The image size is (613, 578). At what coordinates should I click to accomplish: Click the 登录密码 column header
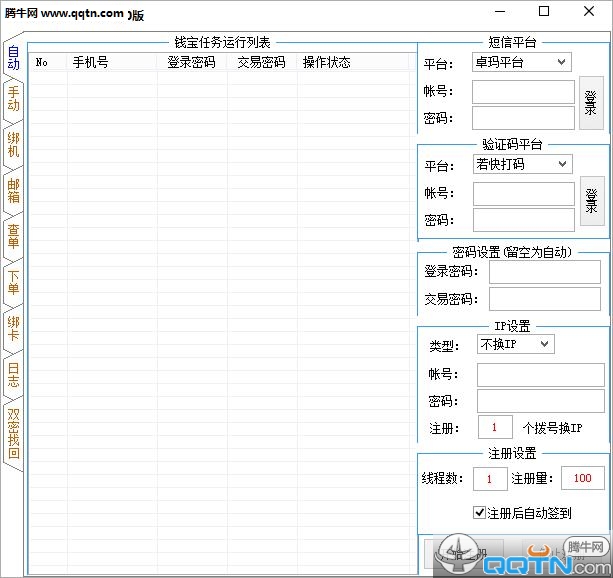pyautogui.click(x=192, y=63)
